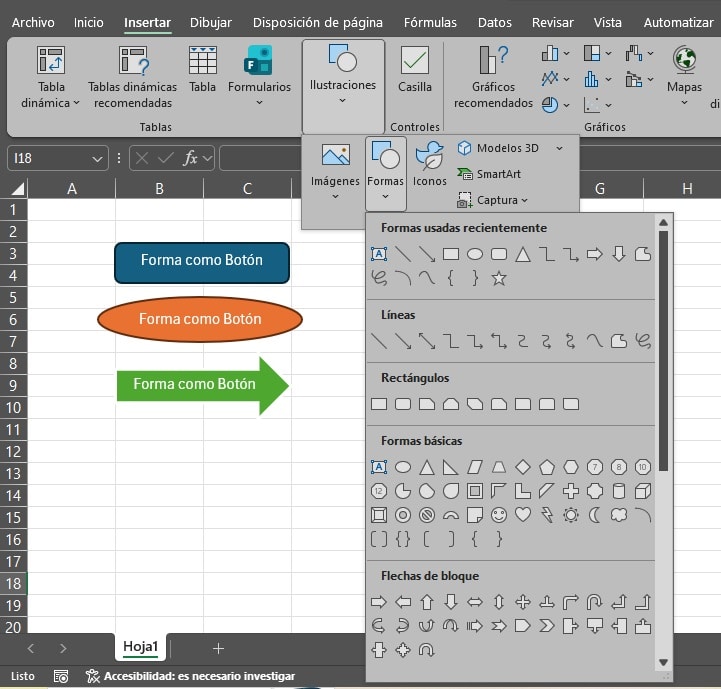Select the isosceles triangle in recently used shapes
Image resolution: width=721 pixels, height=689 pixels.
[x=523, y=254]
